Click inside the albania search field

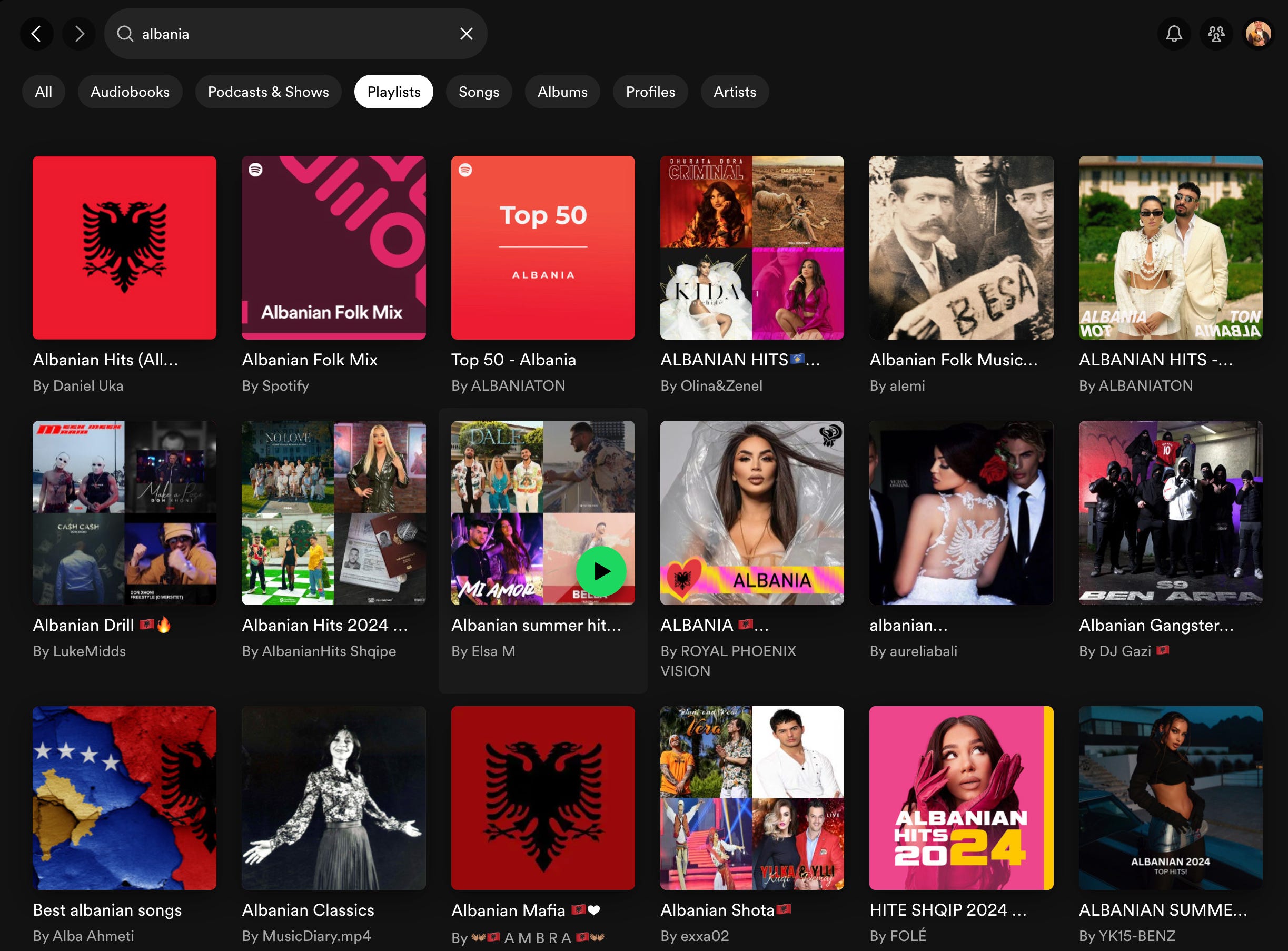(x=288, y=34)
